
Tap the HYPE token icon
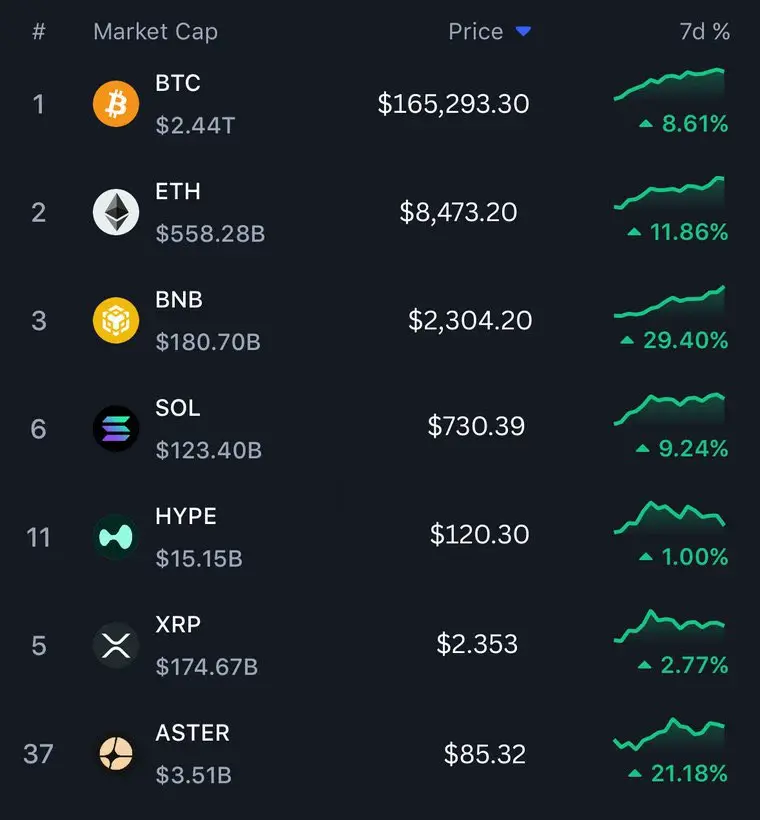click(116, 537)
